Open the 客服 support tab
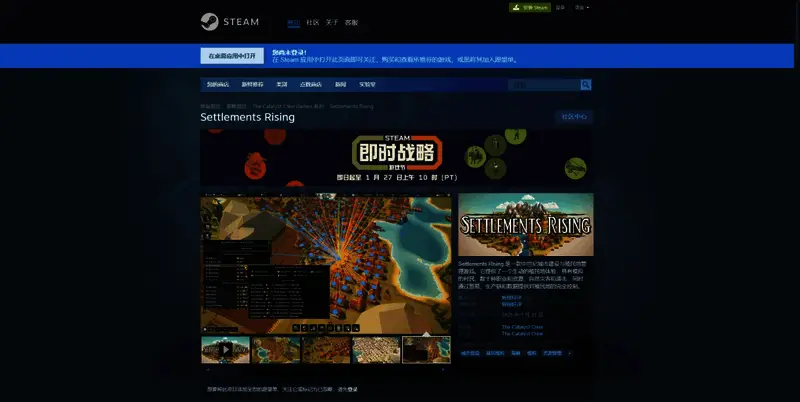800x402 pixels. click(351, 22)
